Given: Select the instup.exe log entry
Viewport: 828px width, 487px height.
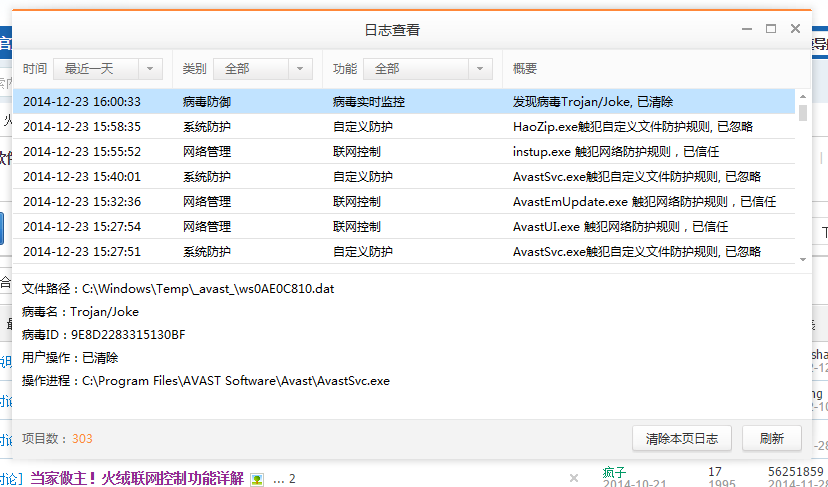Looking at the screenshot, I should (x=404, y=152).
